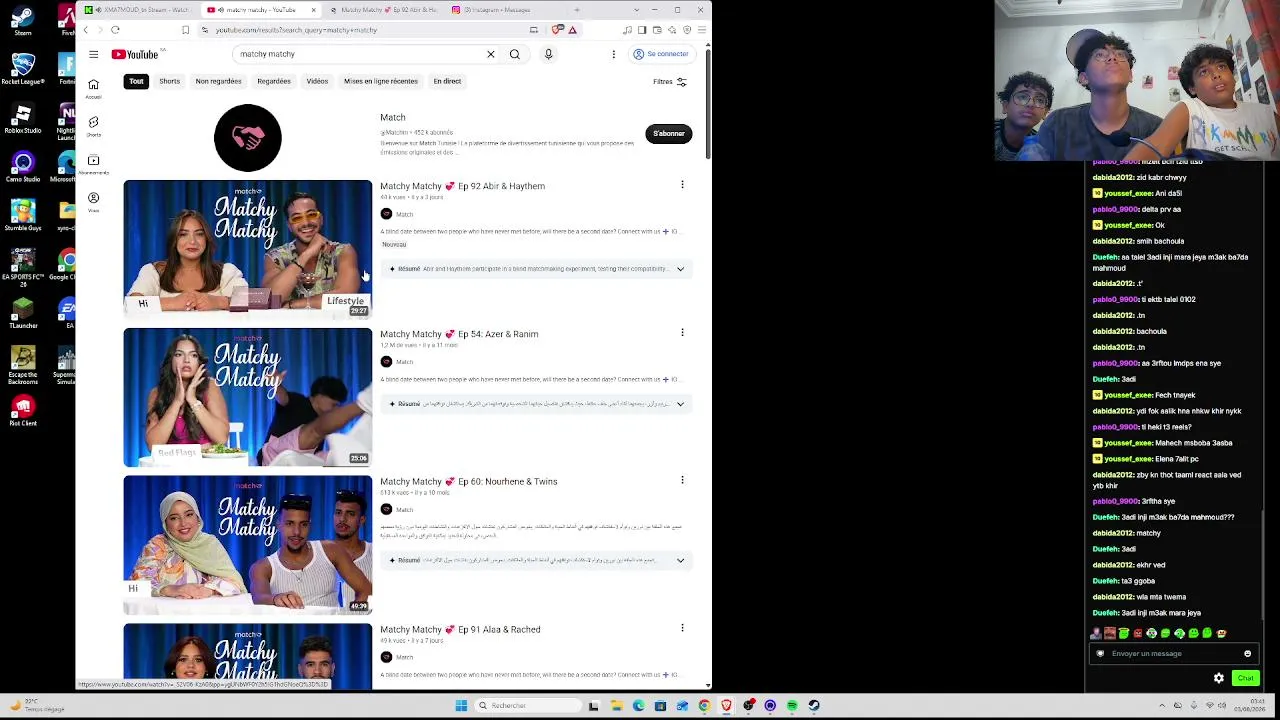Open Windows Start menu
This screenshot has height=720, width=1280.
coord(461,706)
